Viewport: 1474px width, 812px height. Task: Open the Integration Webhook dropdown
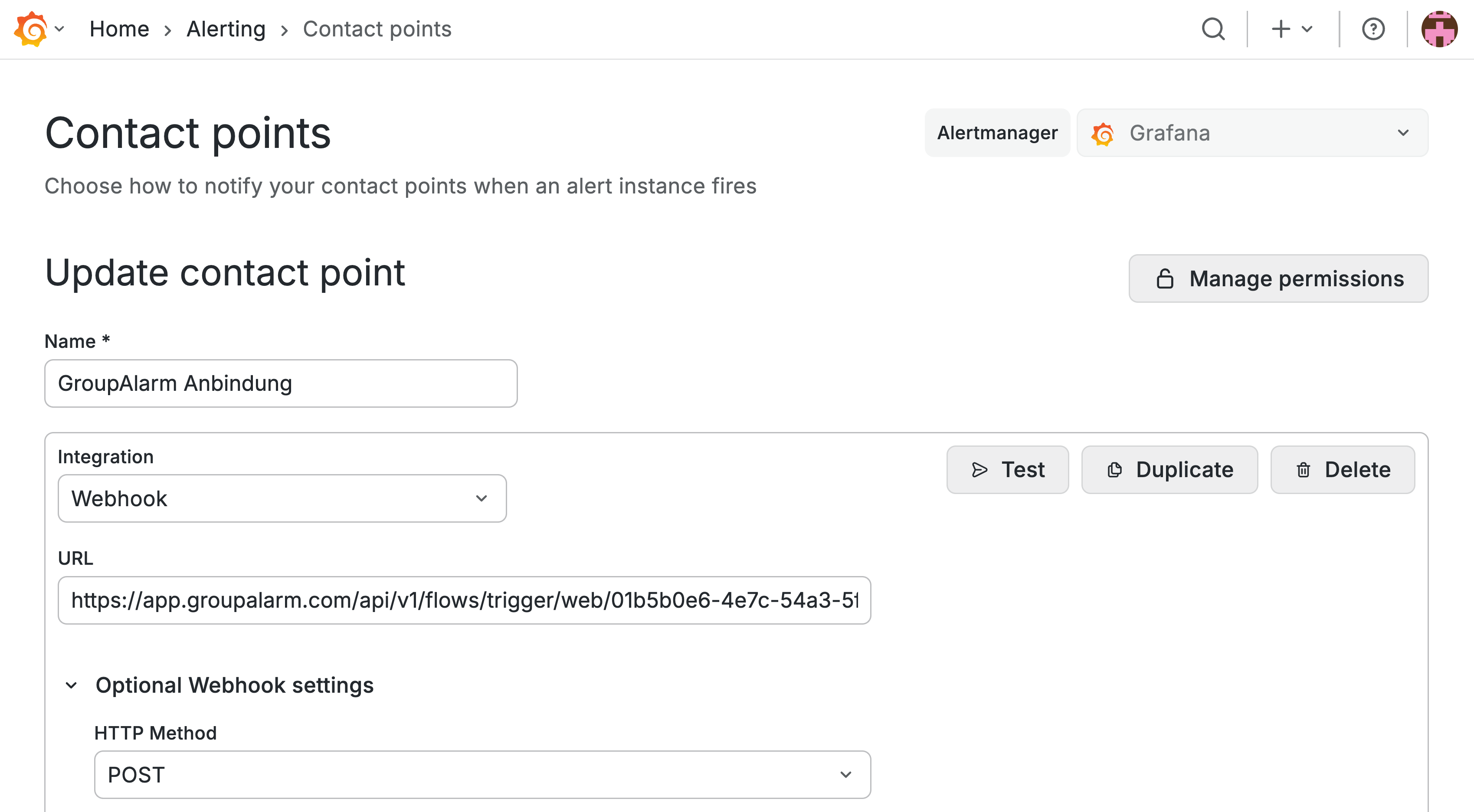(x=282, y=498)
